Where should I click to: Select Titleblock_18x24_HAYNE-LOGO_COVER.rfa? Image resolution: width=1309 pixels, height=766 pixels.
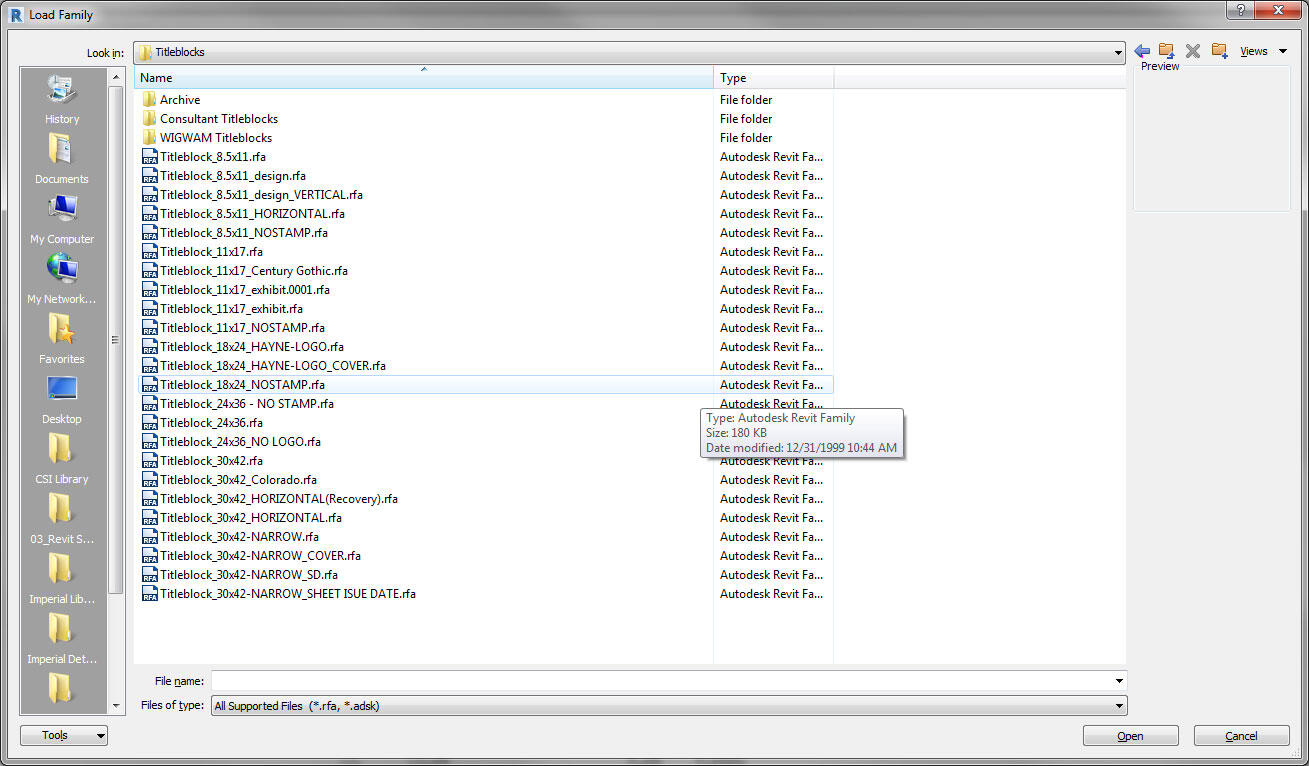[273, 366]
